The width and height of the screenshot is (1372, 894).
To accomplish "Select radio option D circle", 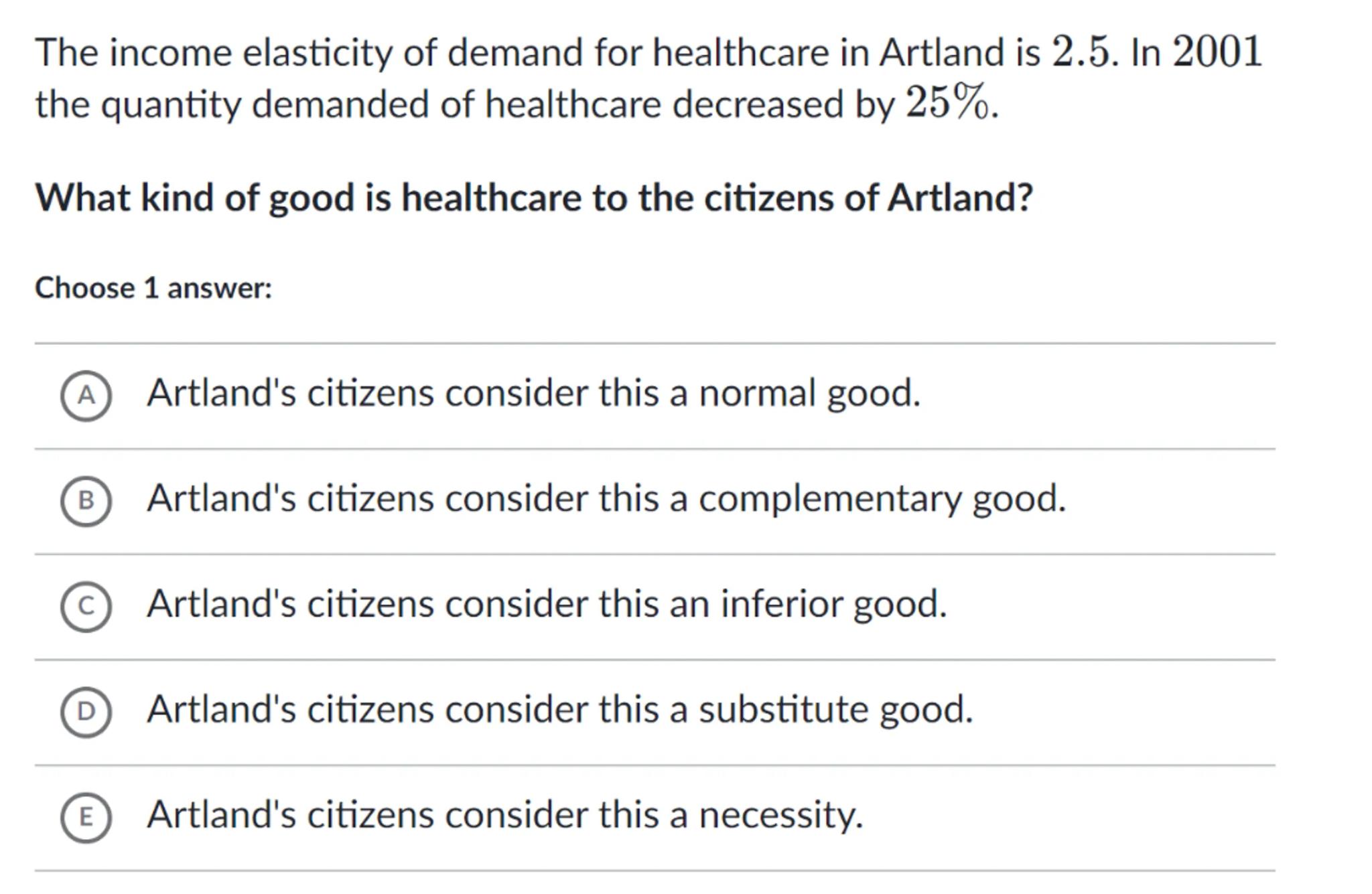I will coord(86,712).
